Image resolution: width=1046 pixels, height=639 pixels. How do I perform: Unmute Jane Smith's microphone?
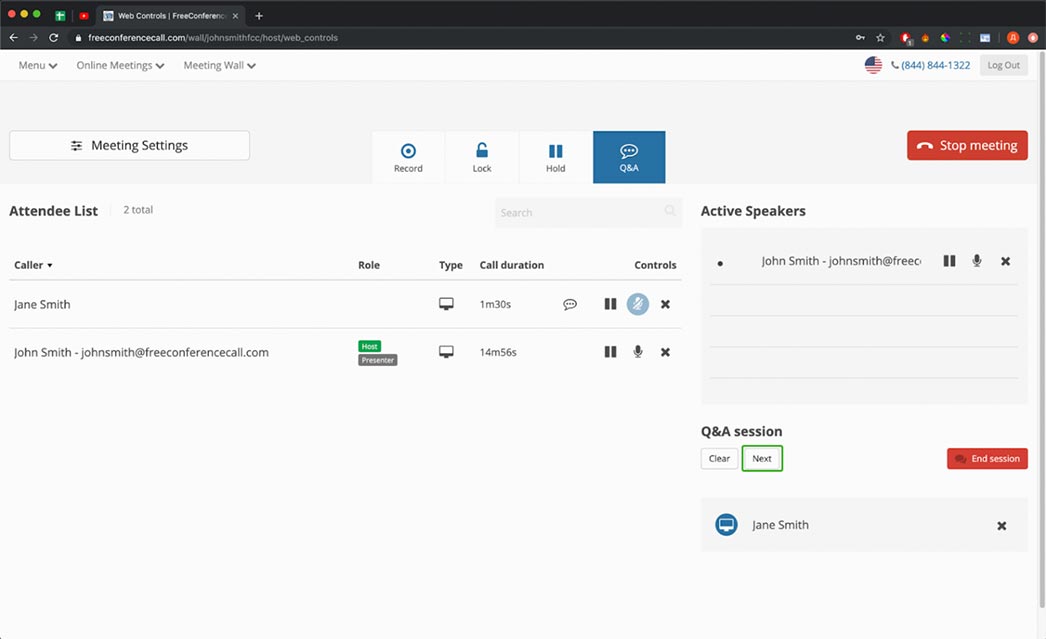(638, 304)
